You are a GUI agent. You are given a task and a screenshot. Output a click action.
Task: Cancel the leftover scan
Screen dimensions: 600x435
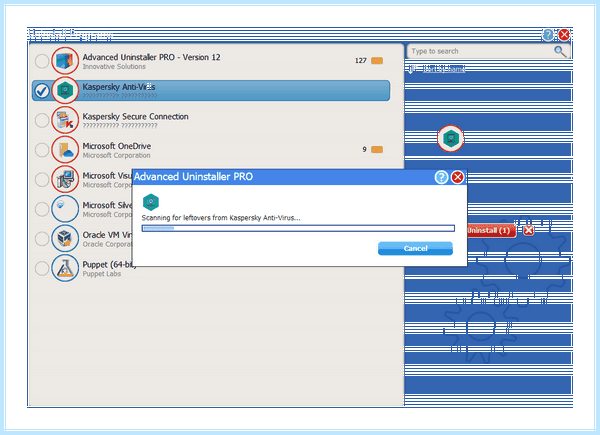[415, 248]
